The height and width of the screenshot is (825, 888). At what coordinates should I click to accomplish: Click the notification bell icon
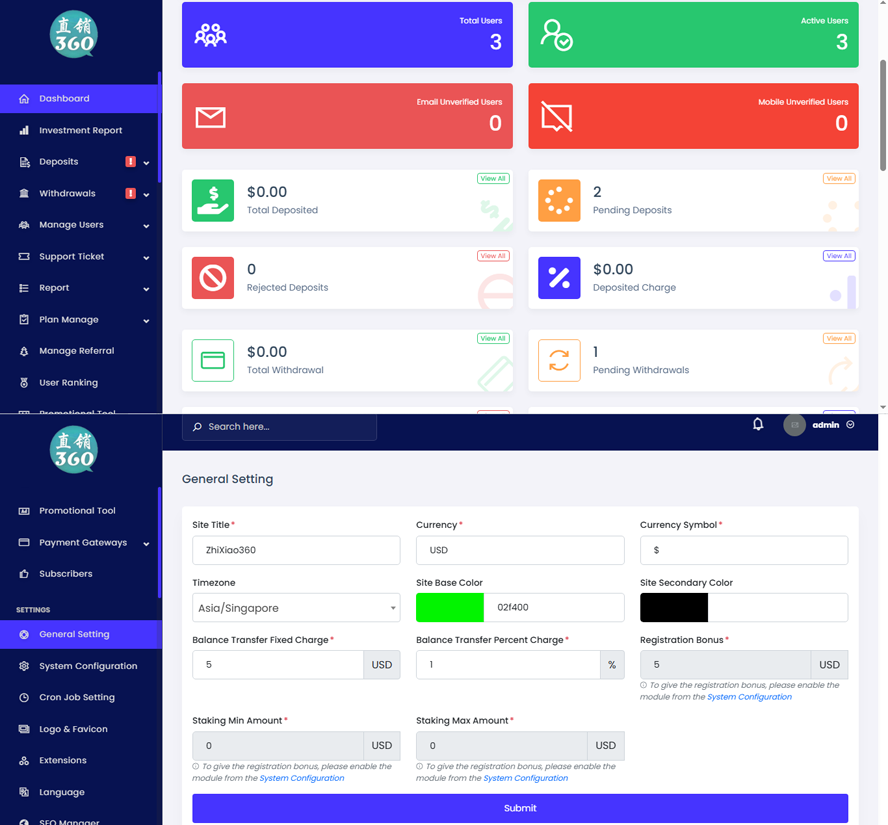coord(758,425)
